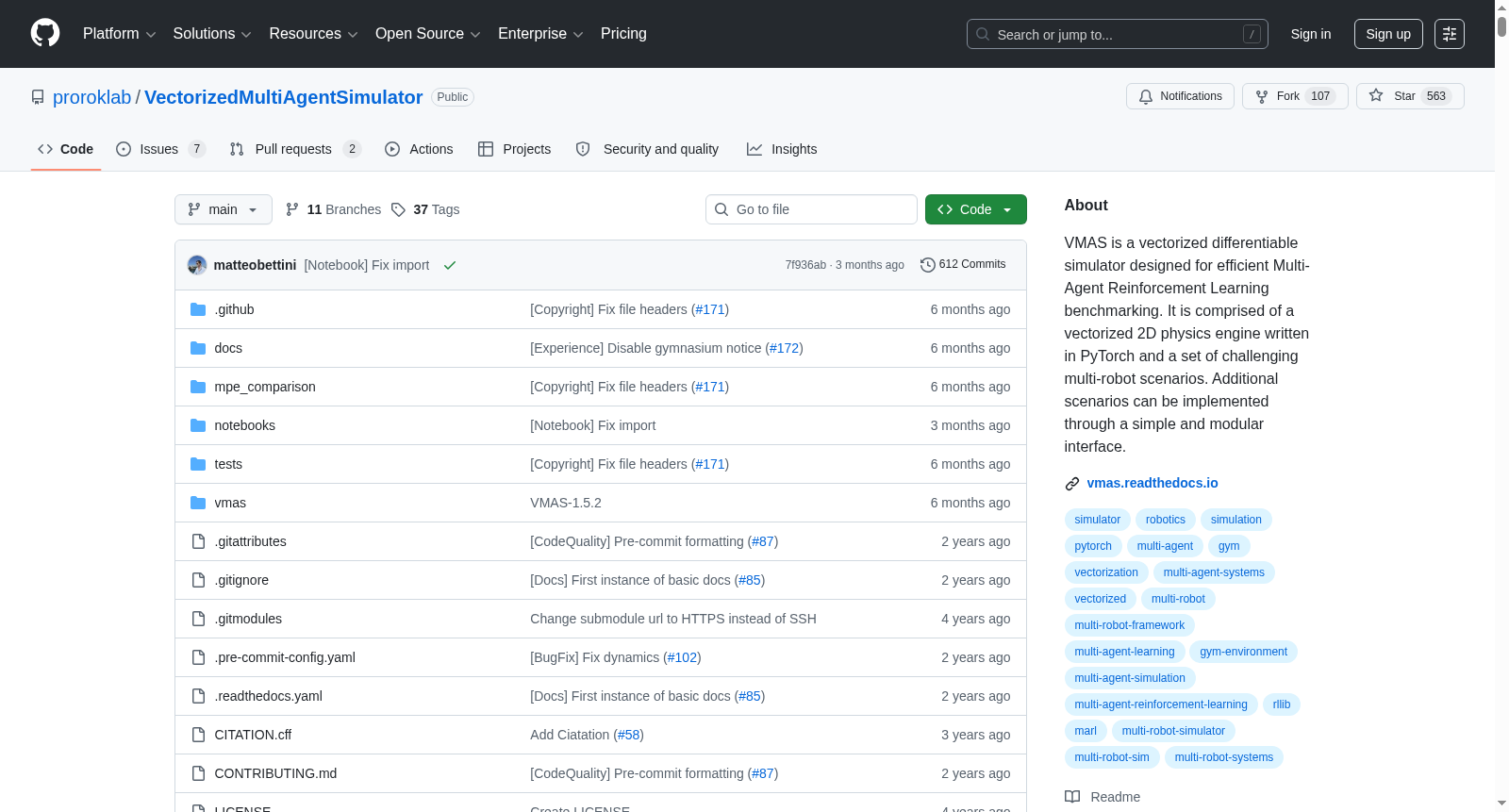View the 612 Commits history link
Viewport: 1509px width, 812px height.
(963, 265)
